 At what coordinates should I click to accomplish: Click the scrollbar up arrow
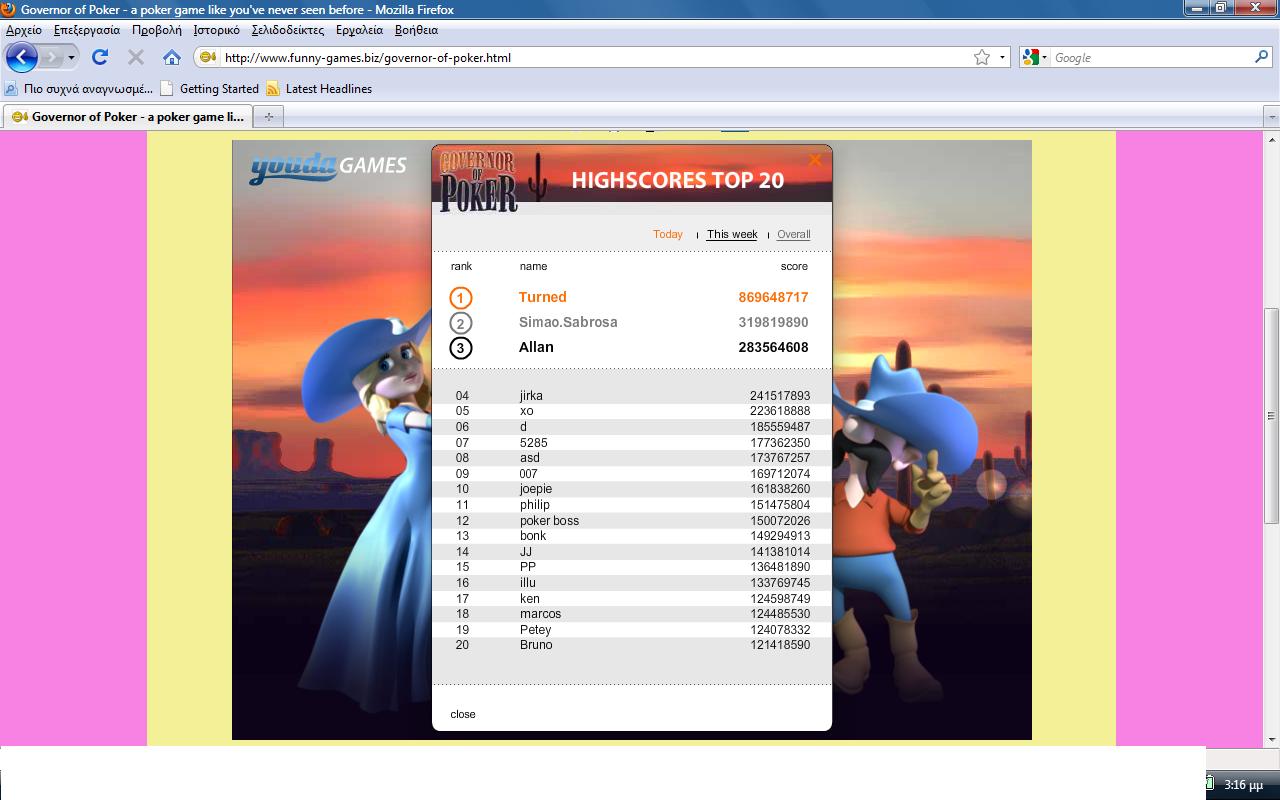[1272, 139]
